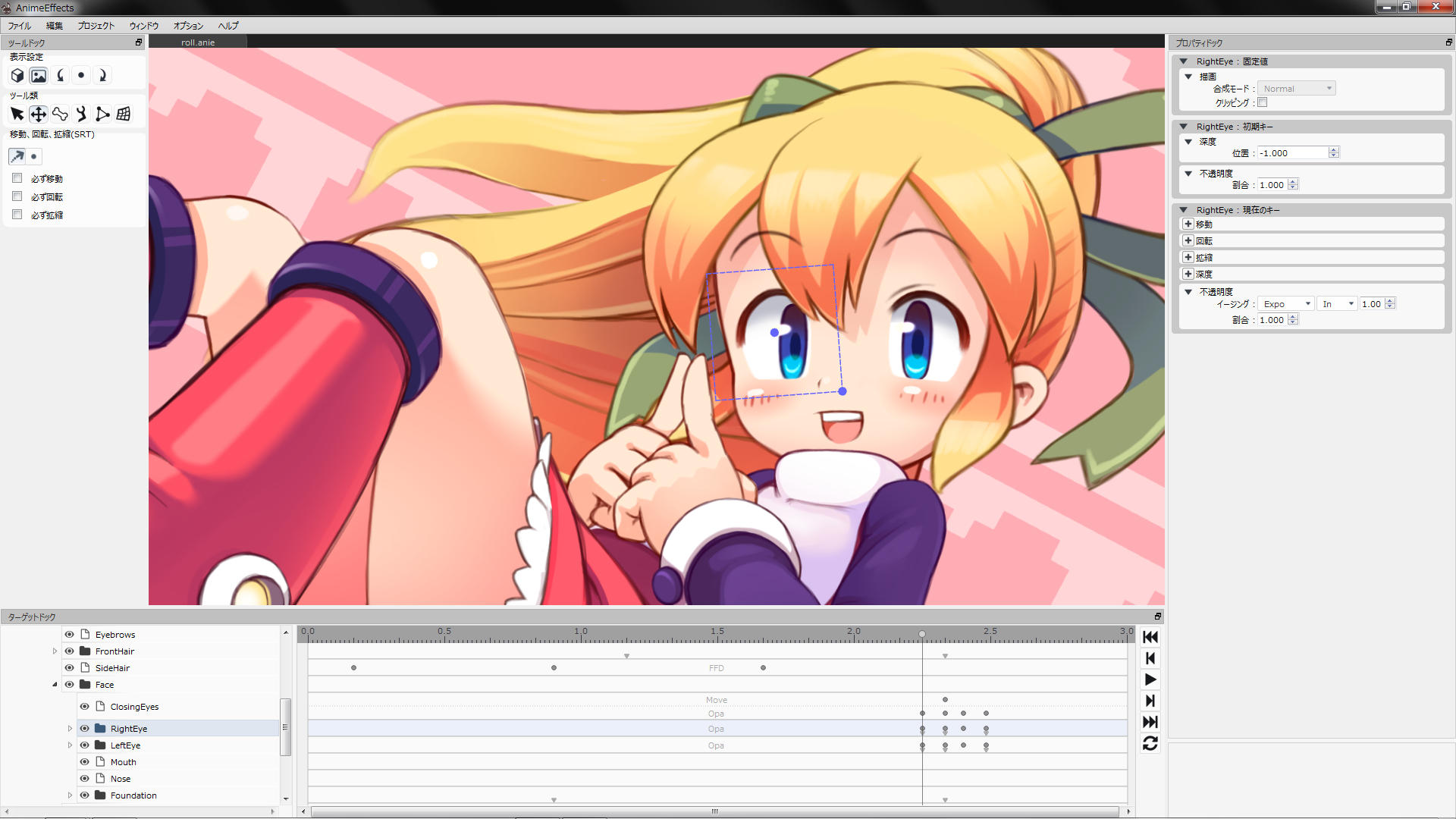Open the ファイル menu
The width and height of the screenshot is (1456, 819).
20,26
